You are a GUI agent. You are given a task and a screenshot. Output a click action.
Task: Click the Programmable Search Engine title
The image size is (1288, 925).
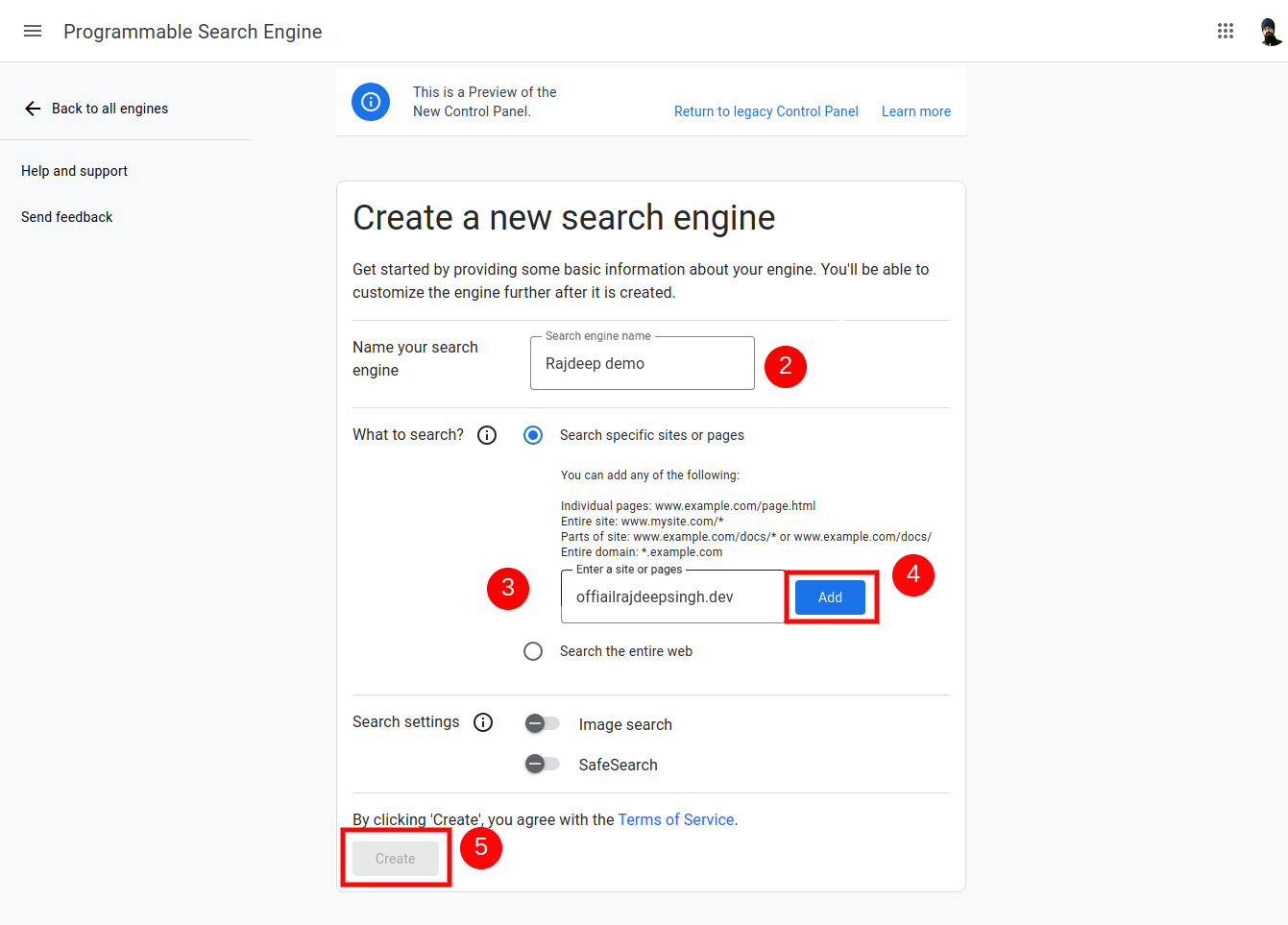[x=192, y=31]
